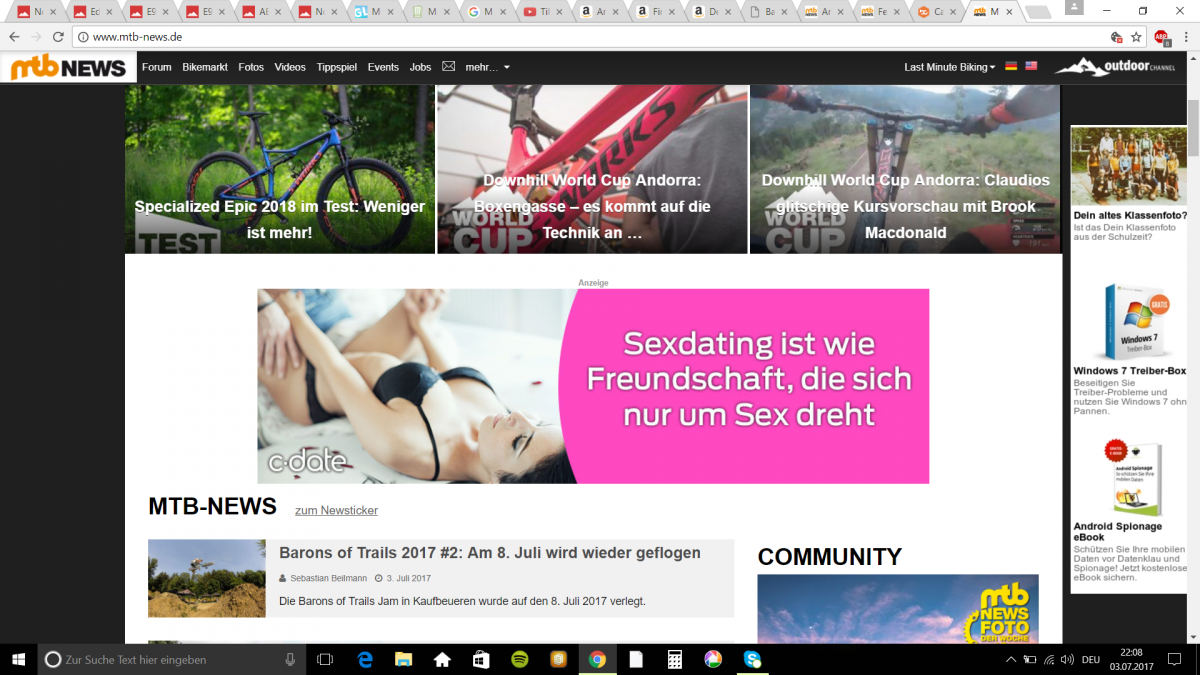Go to the Fotos section
This screenshot has height=675, width=1200.
pos(251,67)
